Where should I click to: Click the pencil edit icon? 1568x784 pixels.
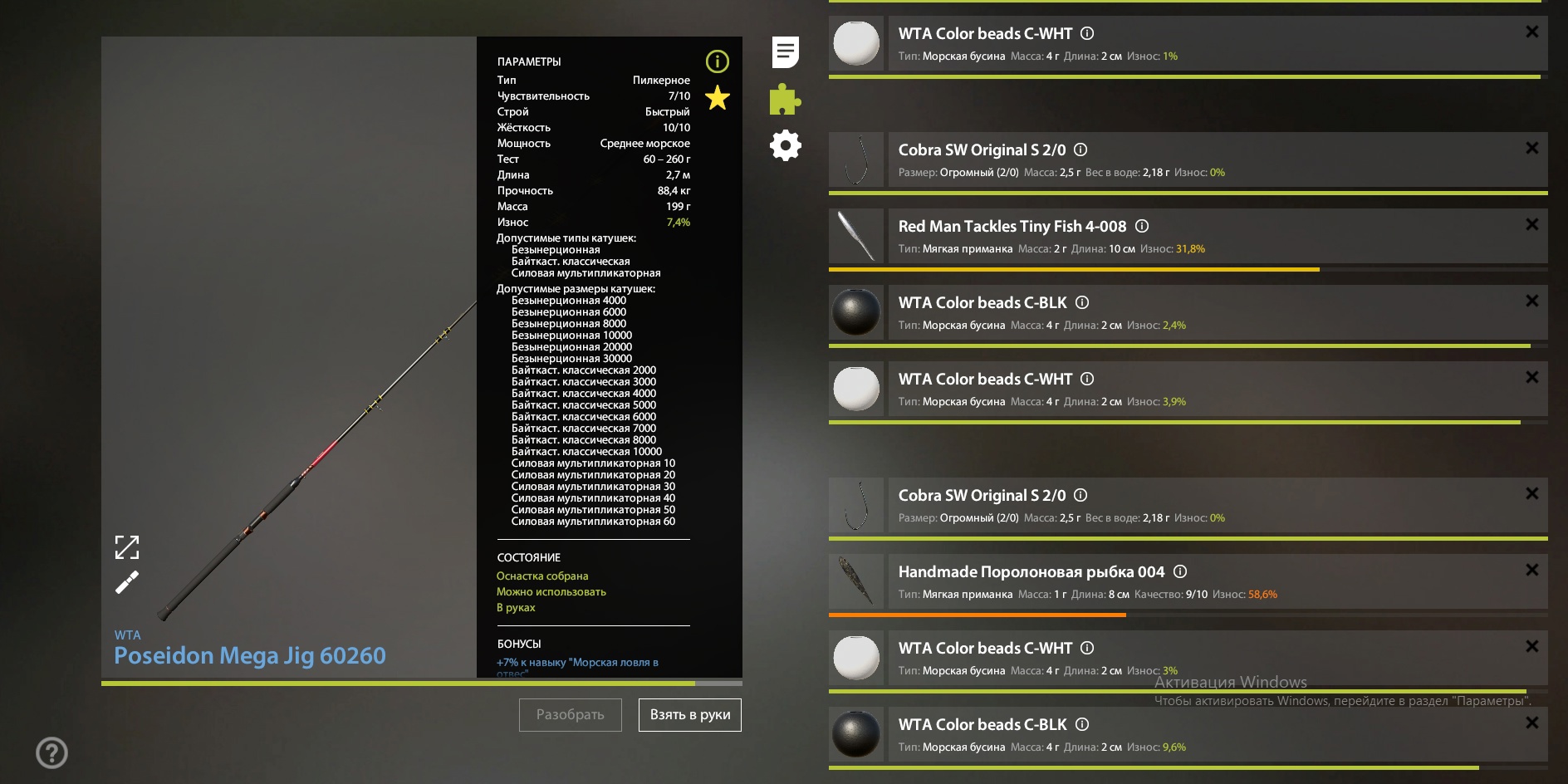pyautogui.click(x=127, y=582)
